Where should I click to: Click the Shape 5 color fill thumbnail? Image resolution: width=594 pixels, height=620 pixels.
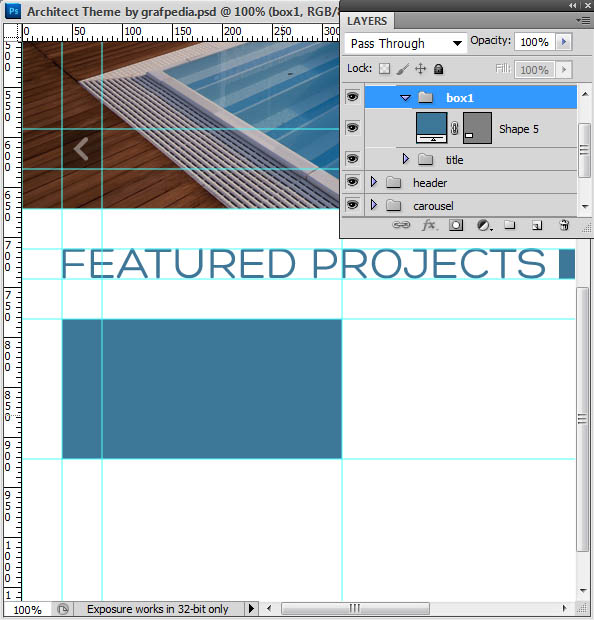(x=431, y=128)
